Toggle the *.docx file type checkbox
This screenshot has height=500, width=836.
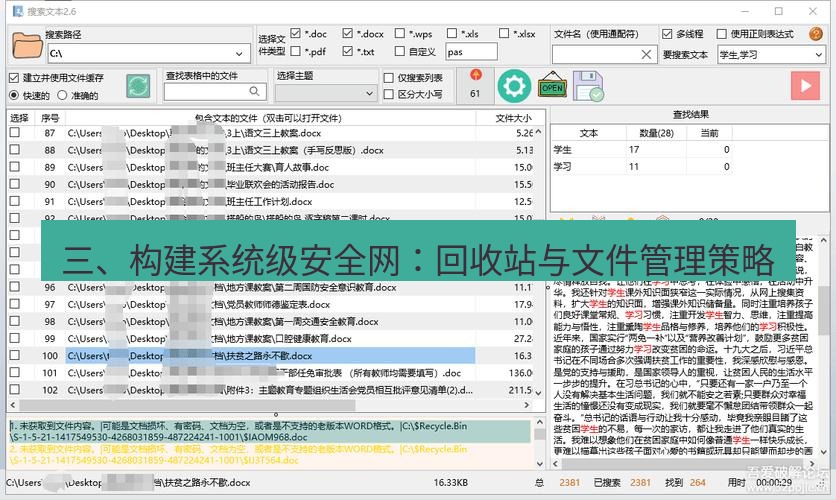348,34
